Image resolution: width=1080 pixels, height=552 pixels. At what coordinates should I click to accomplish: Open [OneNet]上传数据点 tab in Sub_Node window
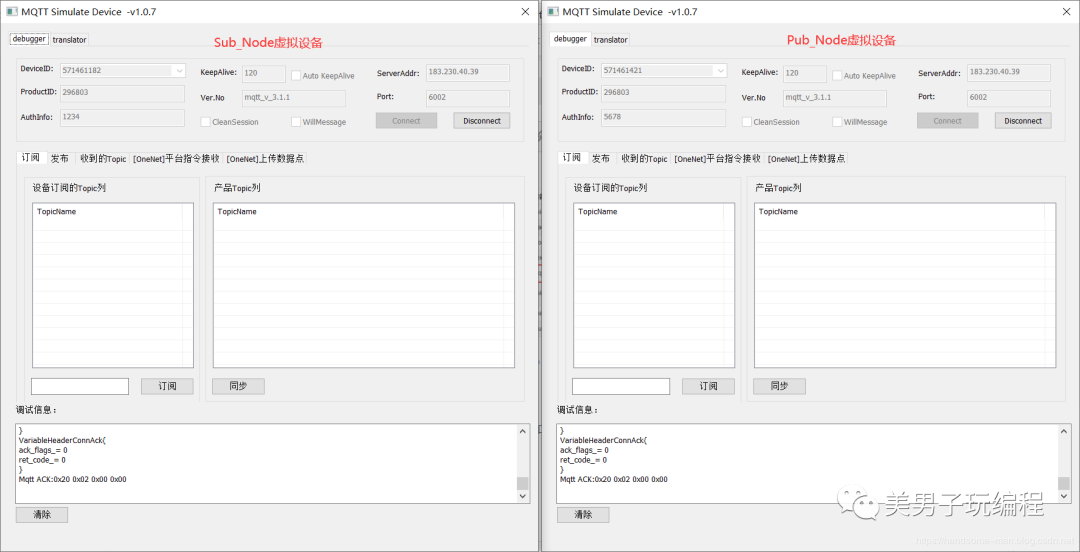(264, 159)
